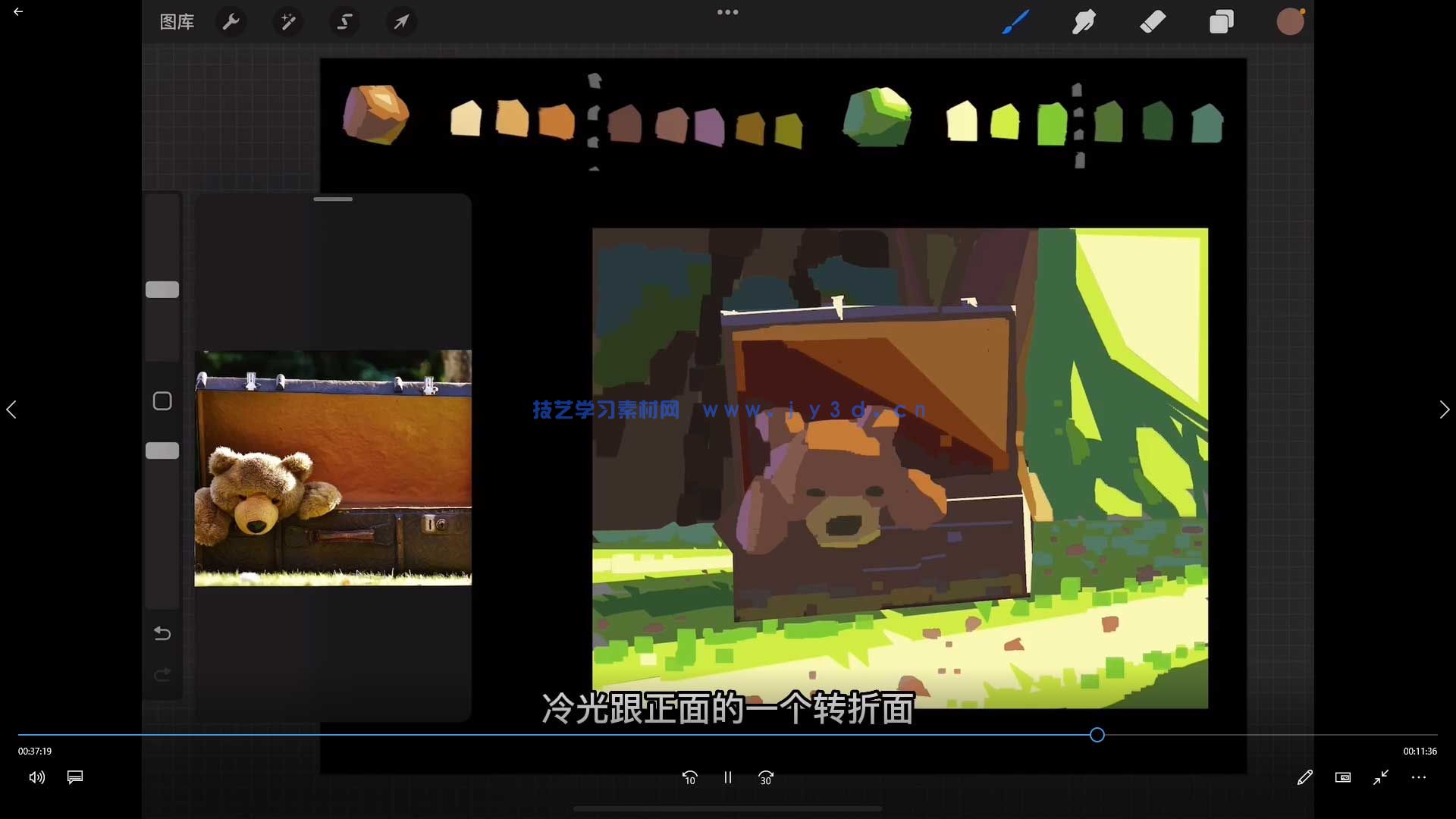Click the three-dot menu at top center
Viewport: 1456px width, 819px height.
click(x=727, y=12)
